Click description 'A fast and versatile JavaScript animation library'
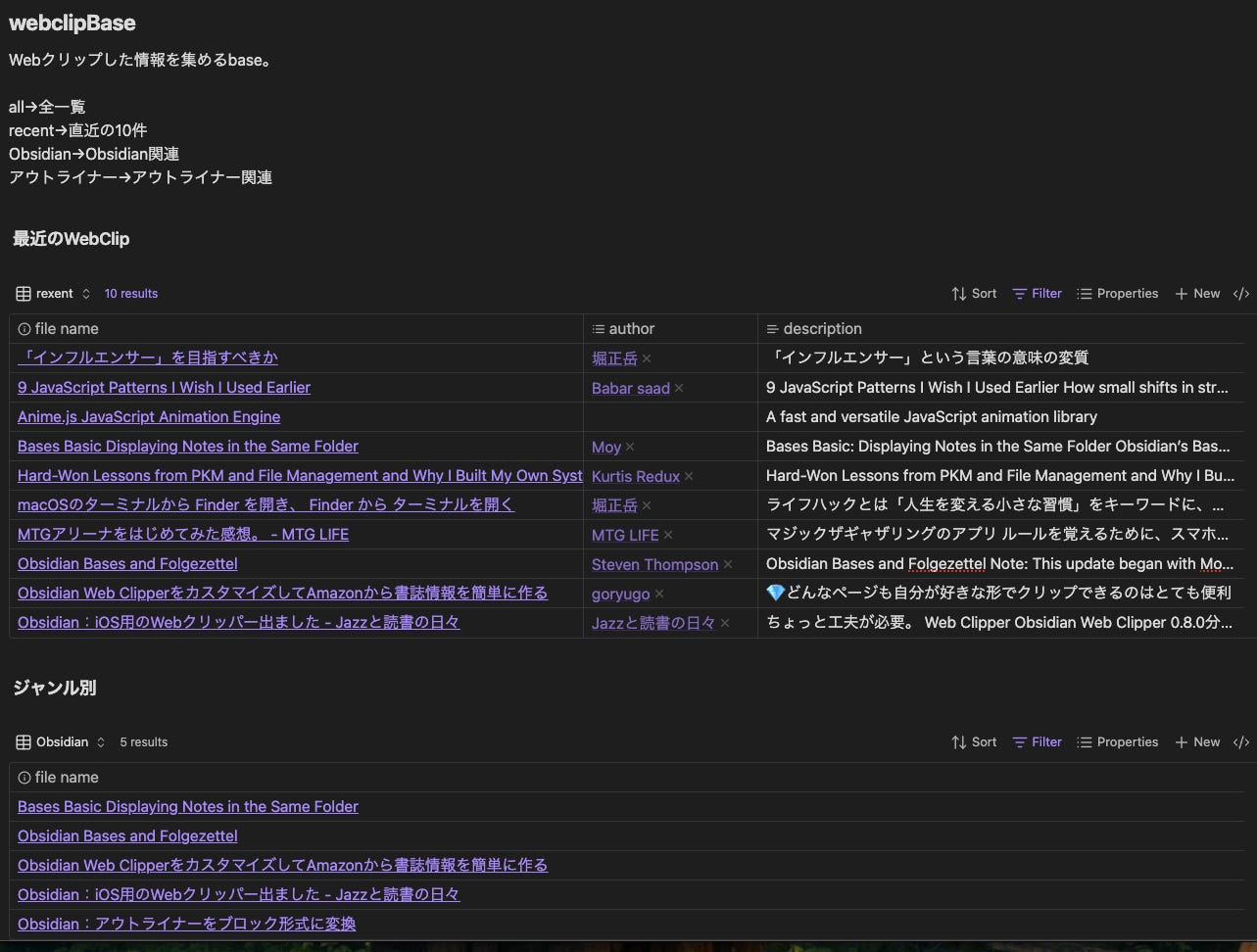1257x952 pixels. pyautogui.click(x=932, y=417)
